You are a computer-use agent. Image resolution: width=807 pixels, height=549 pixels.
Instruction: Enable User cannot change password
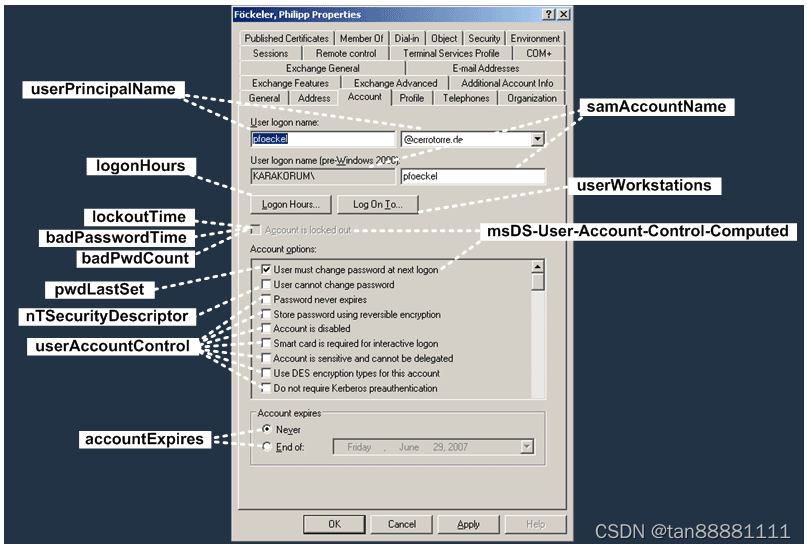tap(266, 284)
